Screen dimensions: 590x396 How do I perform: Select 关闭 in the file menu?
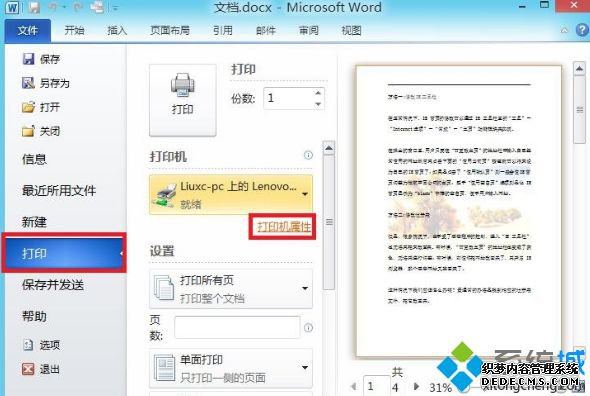click(41, 131)
